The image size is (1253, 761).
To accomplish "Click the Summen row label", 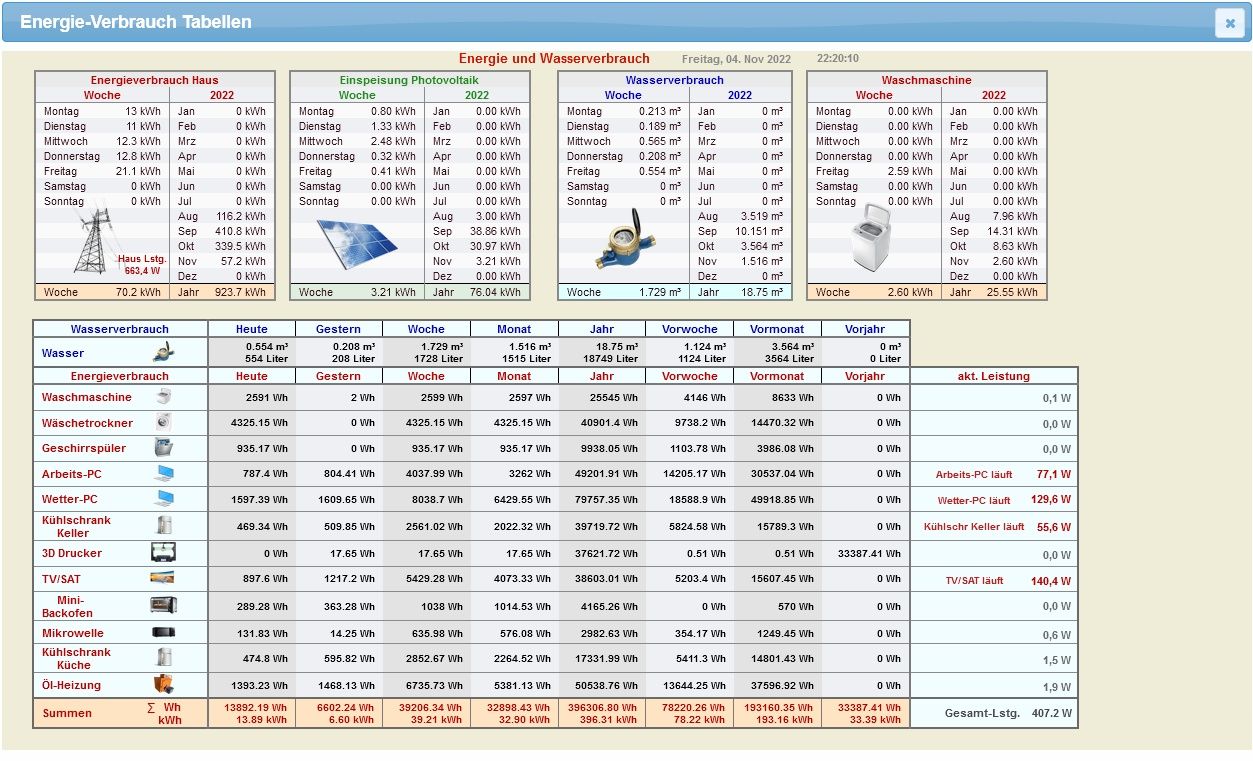I will [67, 713].
